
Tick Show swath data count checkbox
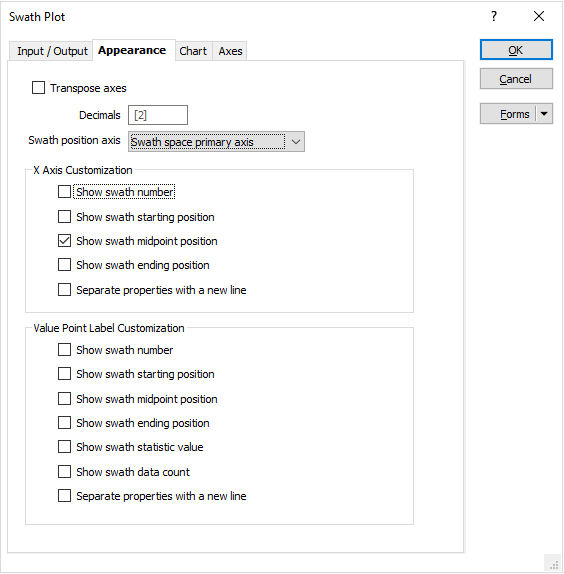pos(64,472)
